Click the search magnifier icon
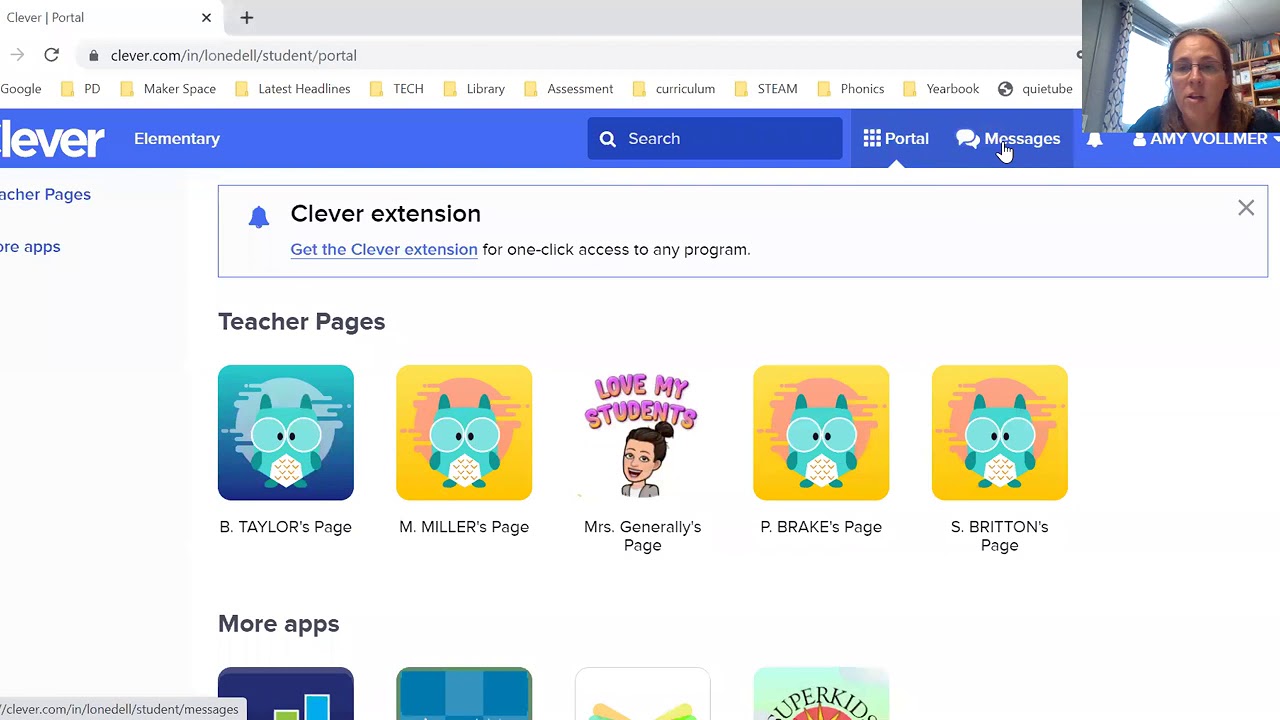 click(x=608, y=139)
